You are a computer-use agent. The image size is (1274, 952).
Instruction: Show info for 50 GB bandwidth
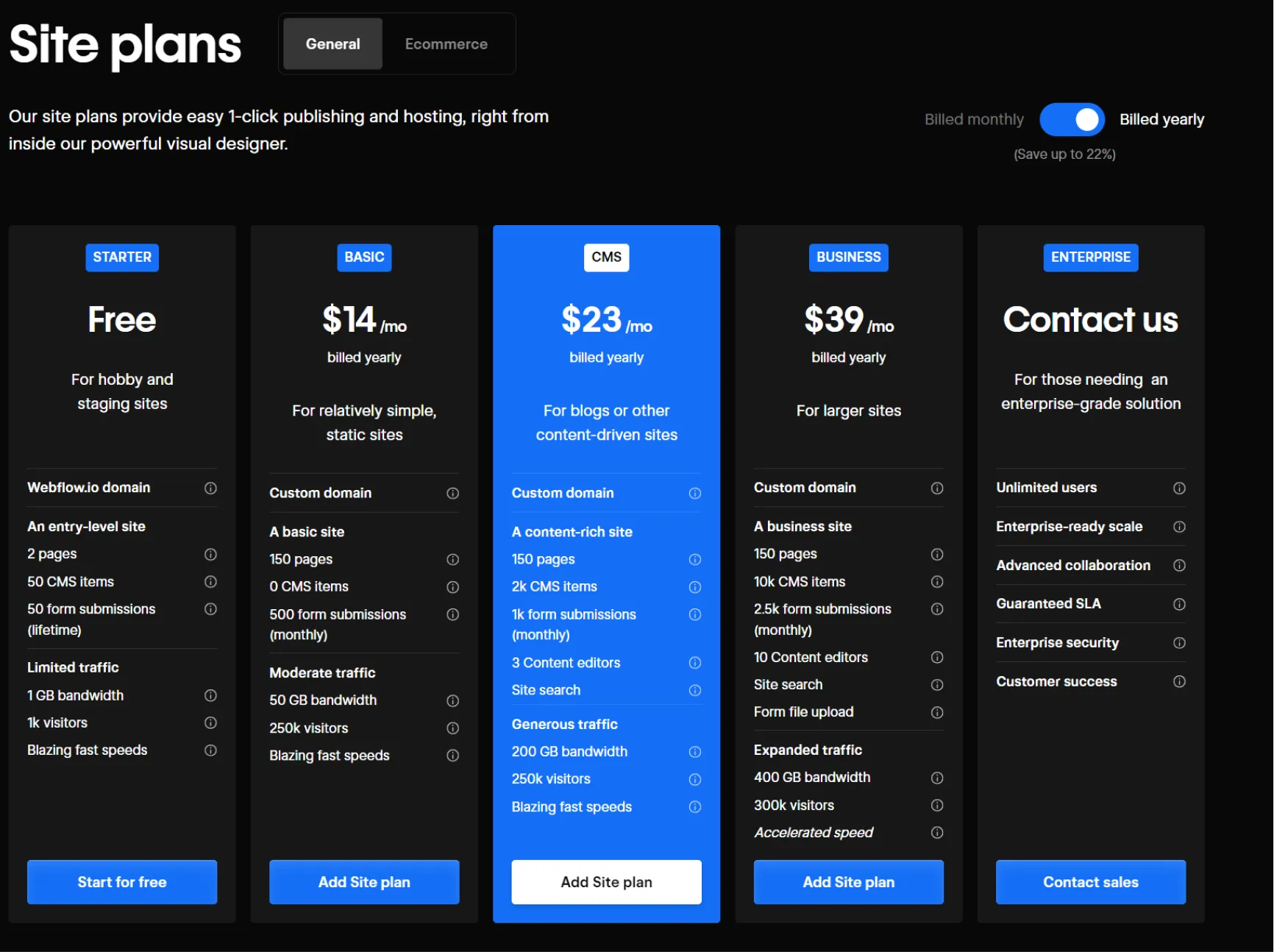pyautogui.click(x=452, y=700)
